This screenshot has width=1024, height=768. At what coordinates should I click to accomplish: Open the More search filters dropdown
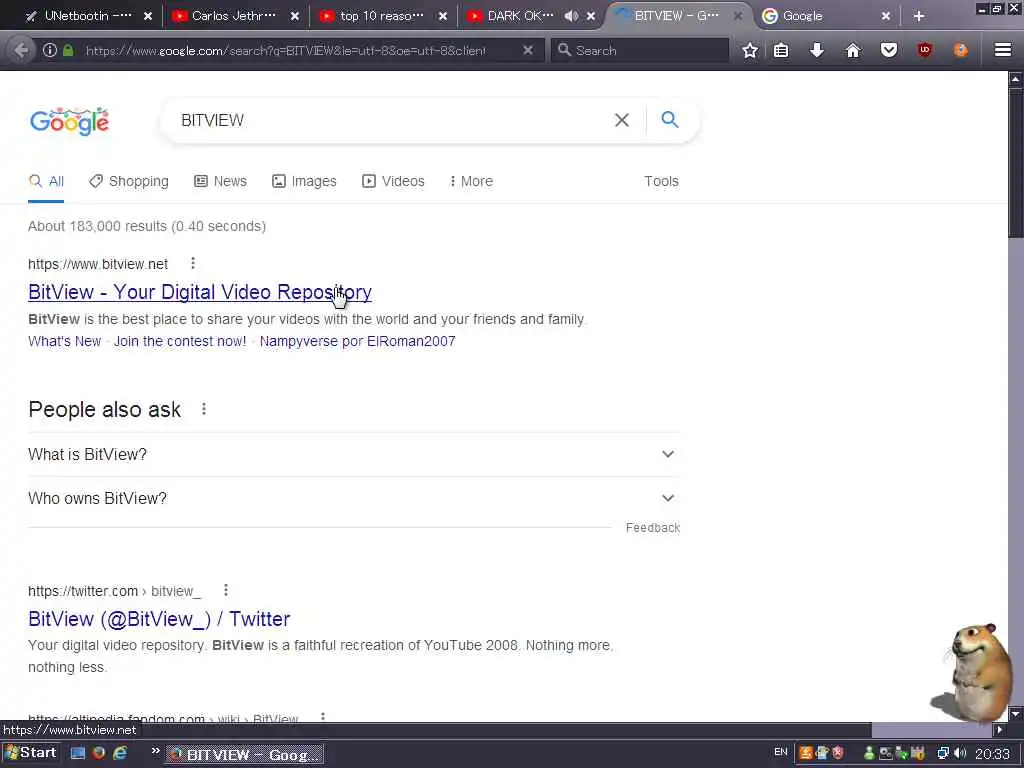point(471,182)
